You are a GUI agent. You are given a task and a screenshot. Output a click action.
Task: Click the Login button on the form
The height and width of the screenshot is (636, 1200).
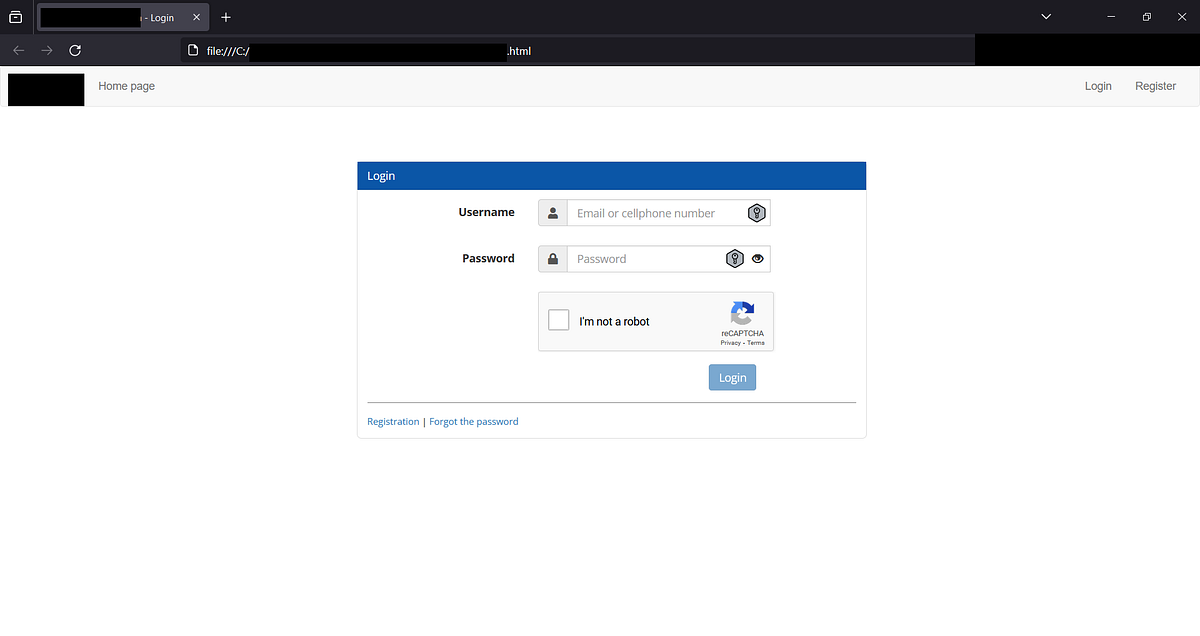(x=732, y=377)
